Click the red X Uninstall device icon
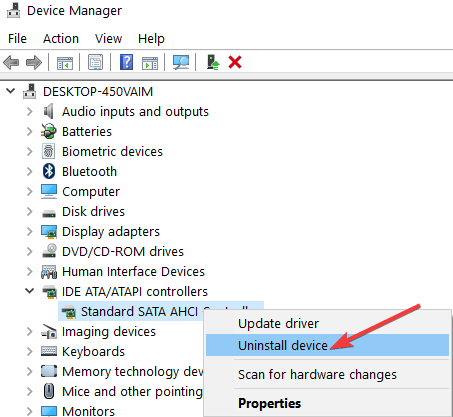 coord(235,62)
